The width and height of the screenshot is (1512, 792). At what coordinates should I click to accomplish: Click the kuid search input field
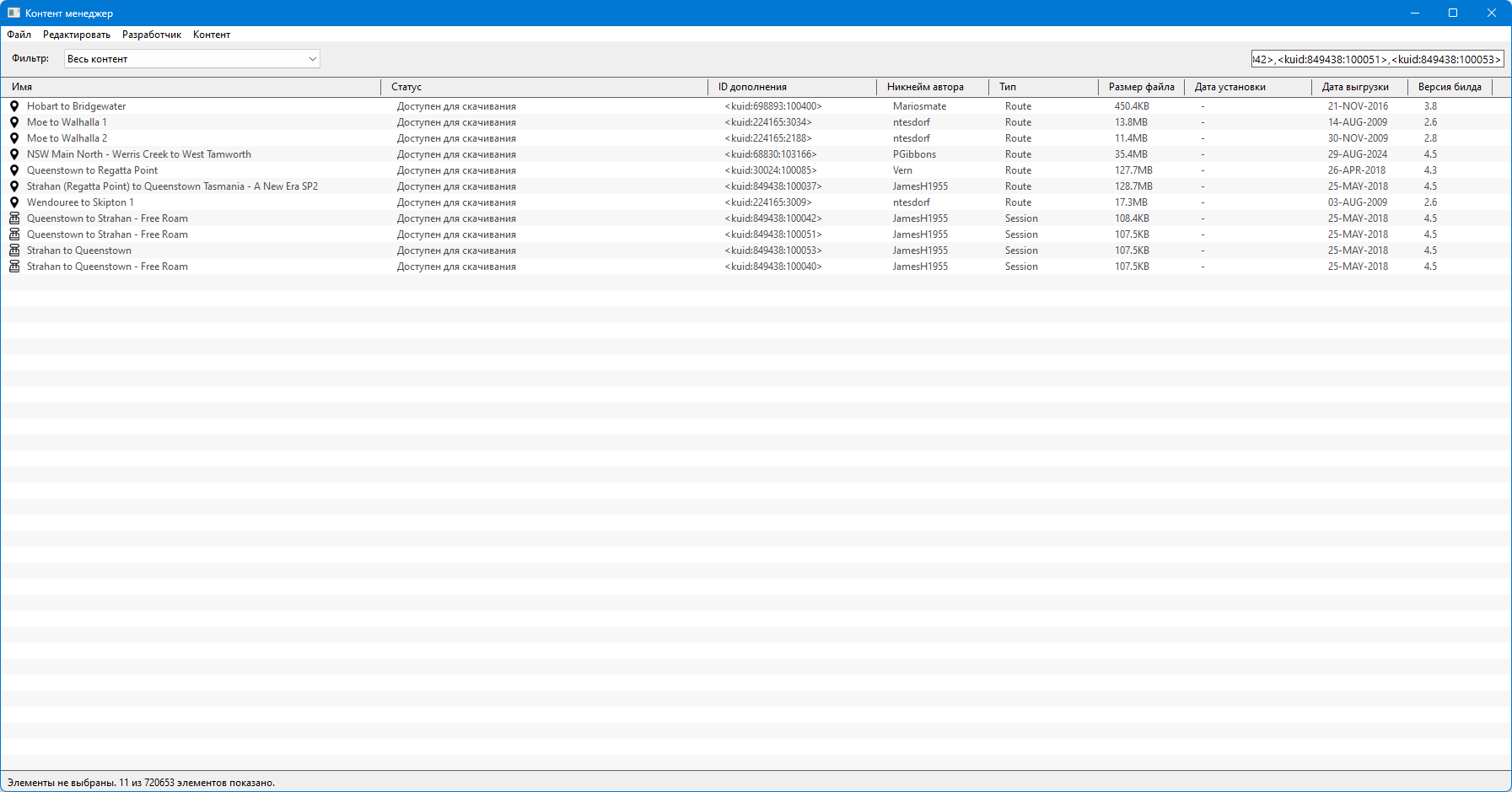tap(1377, 59)
